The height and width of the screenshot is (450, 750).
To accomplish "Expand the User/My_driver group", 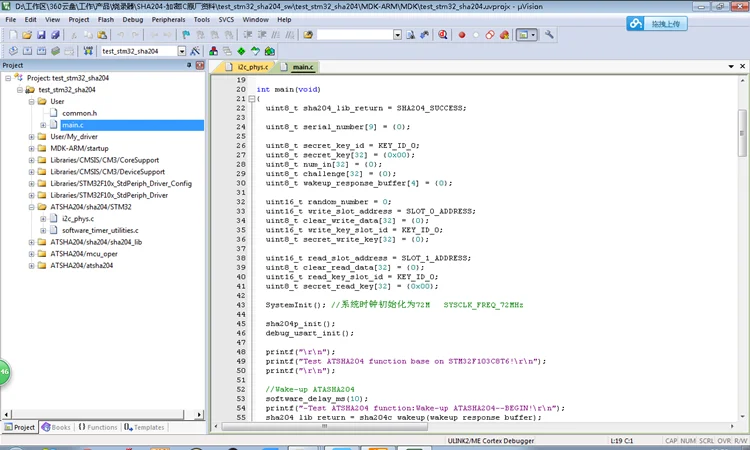I will pyautogui.click(x=31, y=137).
